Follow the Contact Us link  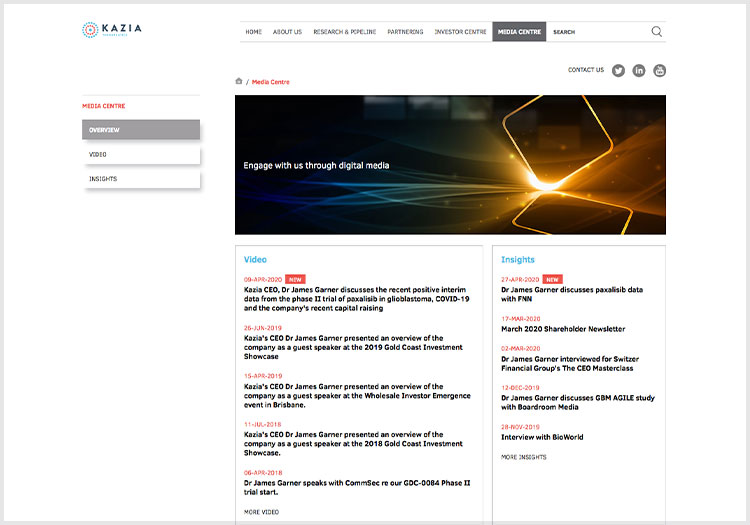[586, 70]
